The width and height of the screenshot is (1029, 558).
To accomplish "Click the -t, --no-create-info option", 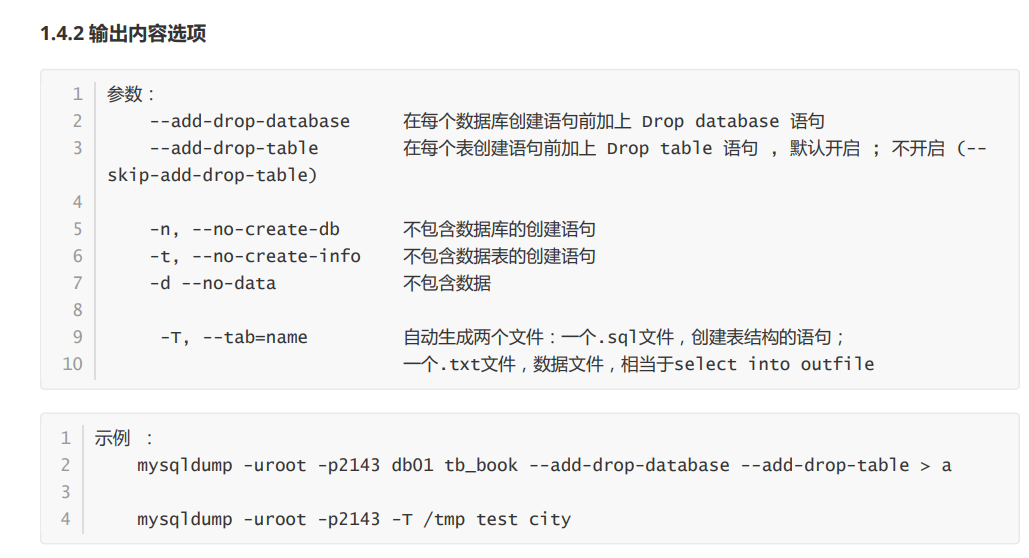I will (x=254, y=256).
